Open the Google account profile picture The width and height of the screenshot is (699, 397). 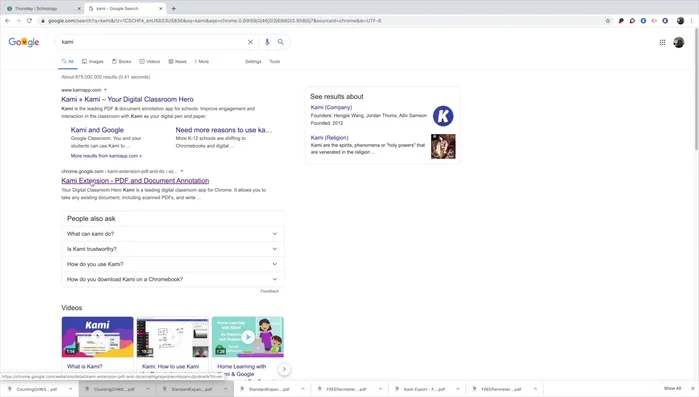(x=678, y=42)
